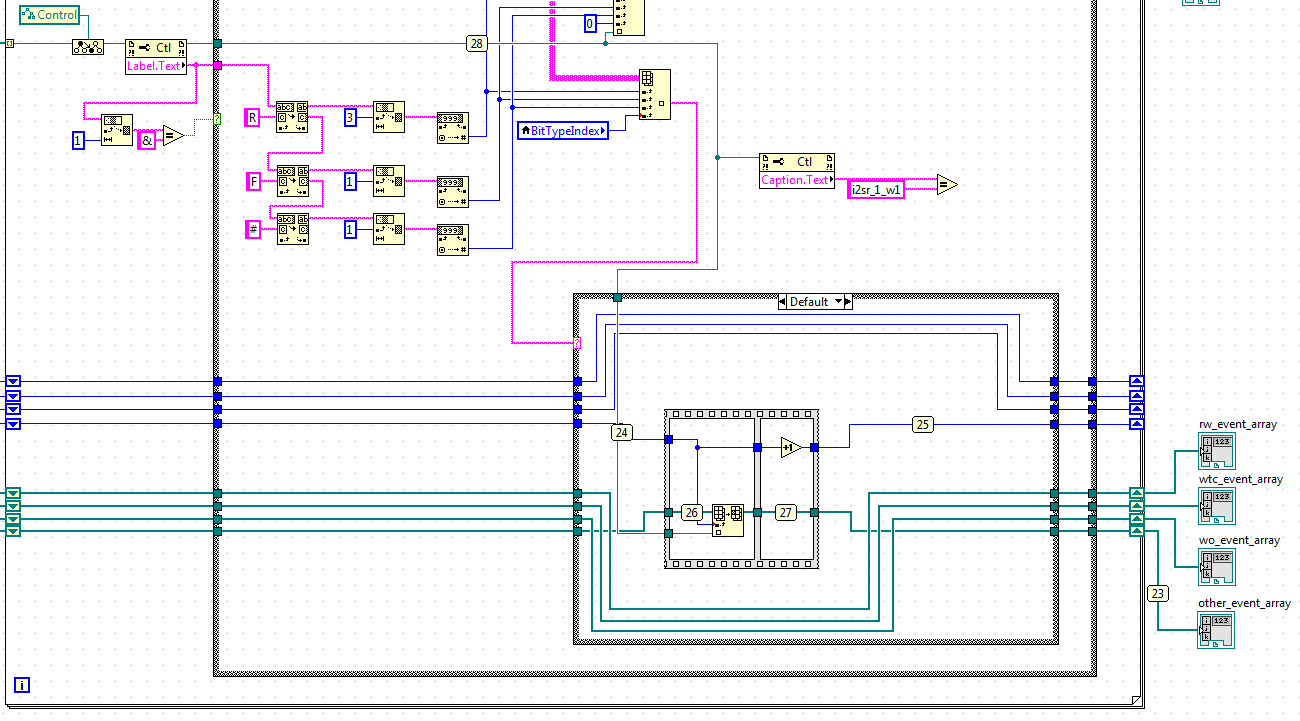Select probe 28
1300x721 pixels.
pyautogui.click(x=476, y=43)
